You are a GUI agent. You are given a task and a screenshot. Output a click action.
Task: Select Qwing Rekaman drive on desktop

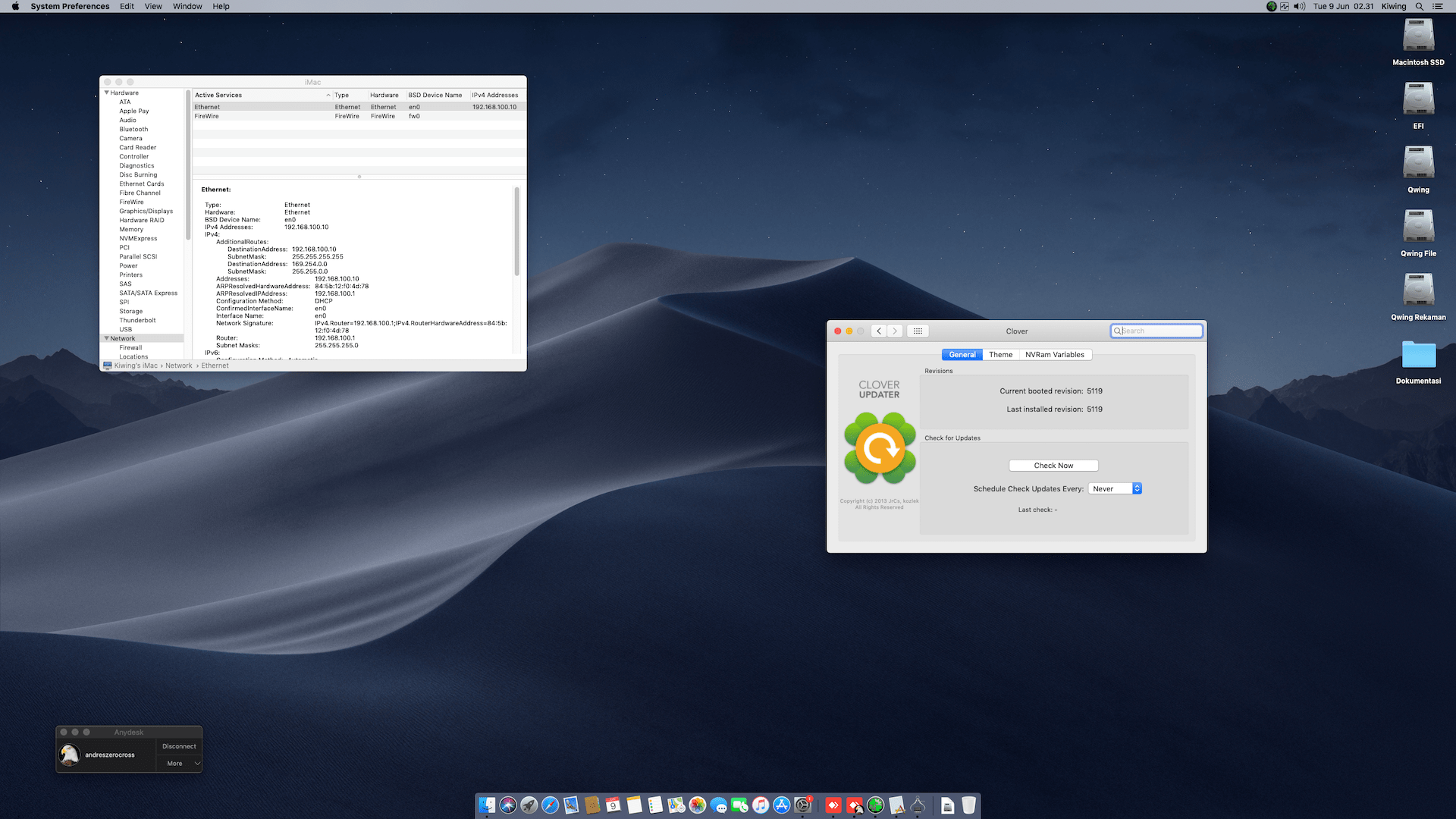pyautogui.click(x=1418, y=297)
